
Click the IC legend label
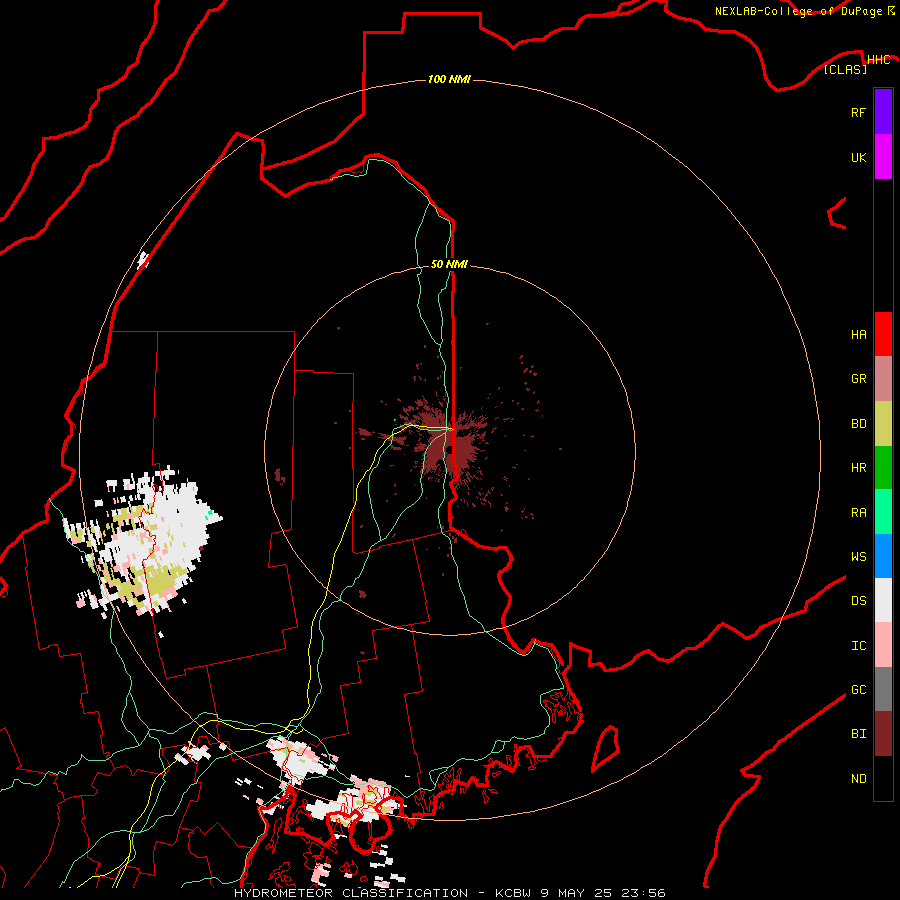coord(858,646)
